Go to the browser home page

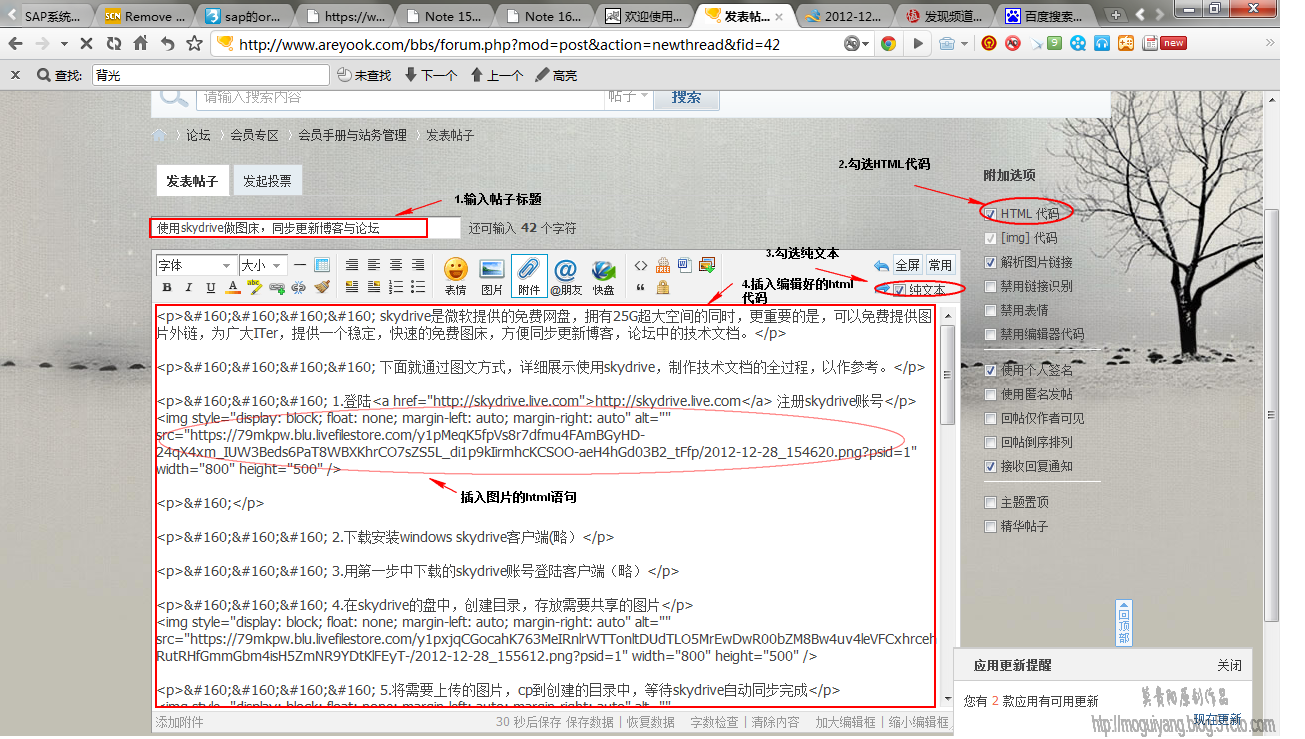click(141, 44)
